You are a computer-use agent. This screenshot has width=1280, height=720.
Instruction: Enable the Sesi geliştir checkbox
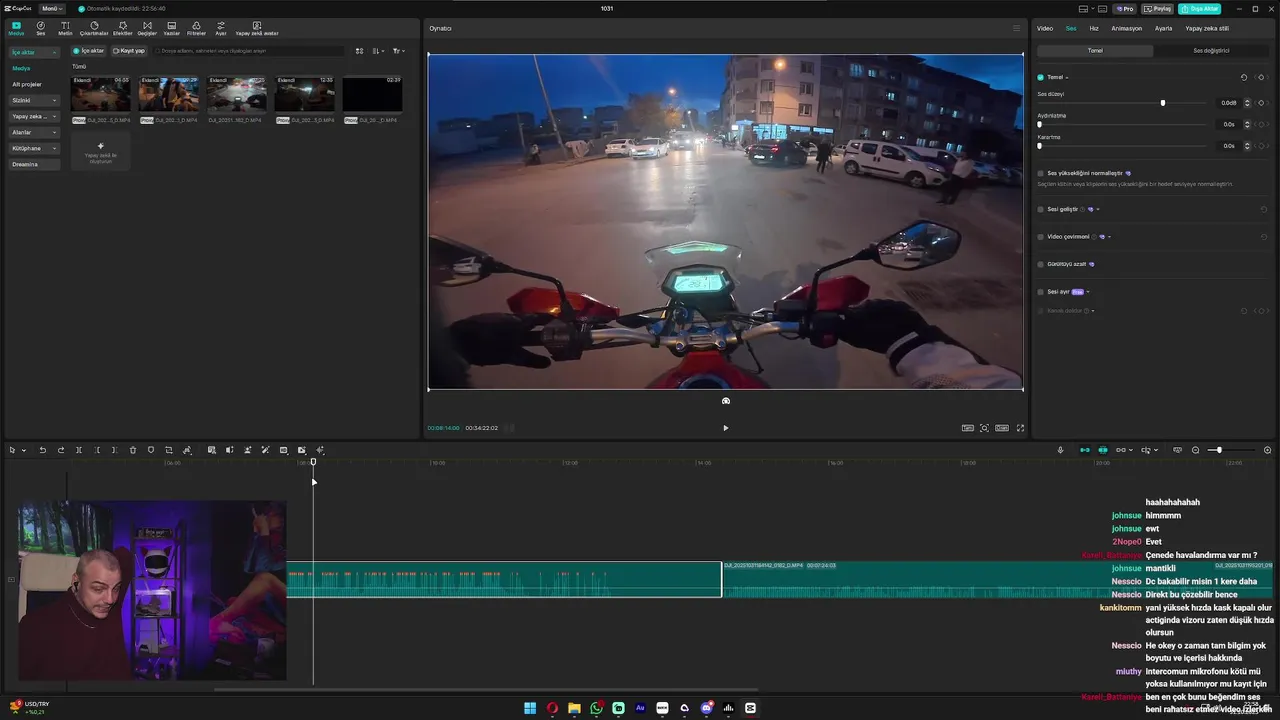1041,209
